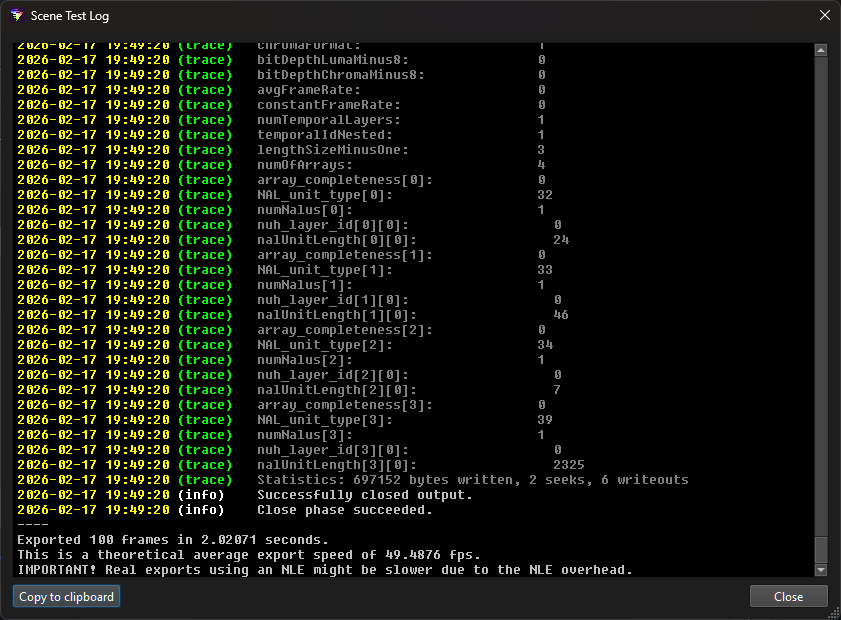Click the "Close phase succeeded." log entry
Screen dimensions: 841x620
point(344,510)
